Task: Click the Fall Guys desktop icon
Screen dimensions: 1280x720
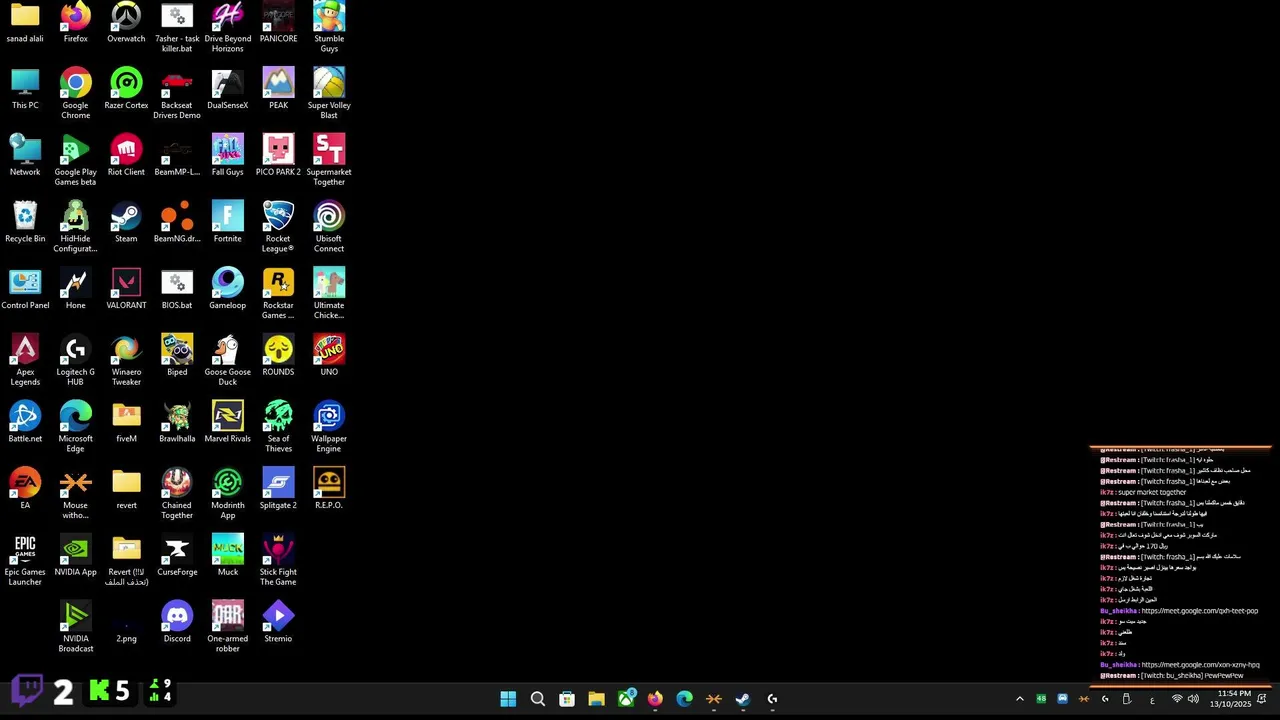Action: (227, 156)
